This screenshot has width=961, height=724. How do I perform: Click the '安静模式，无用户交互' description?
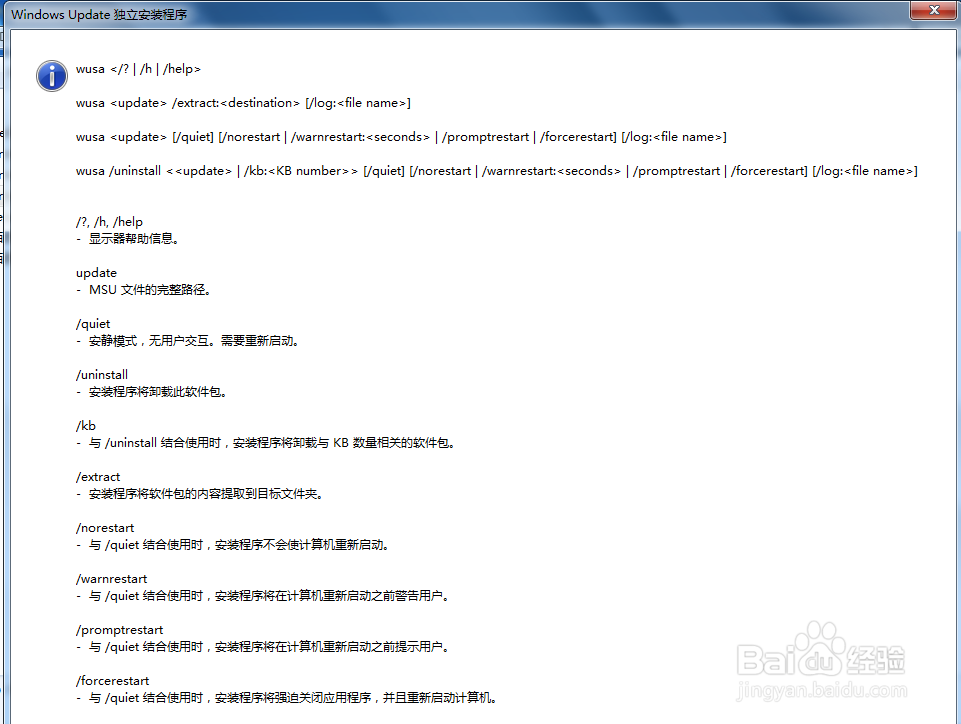click(188, 341)
